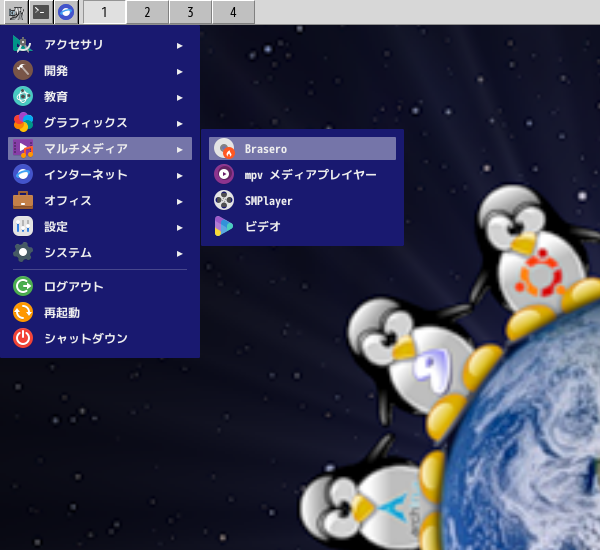Launch ビデオ from the submenu

(x=302, y=227)
